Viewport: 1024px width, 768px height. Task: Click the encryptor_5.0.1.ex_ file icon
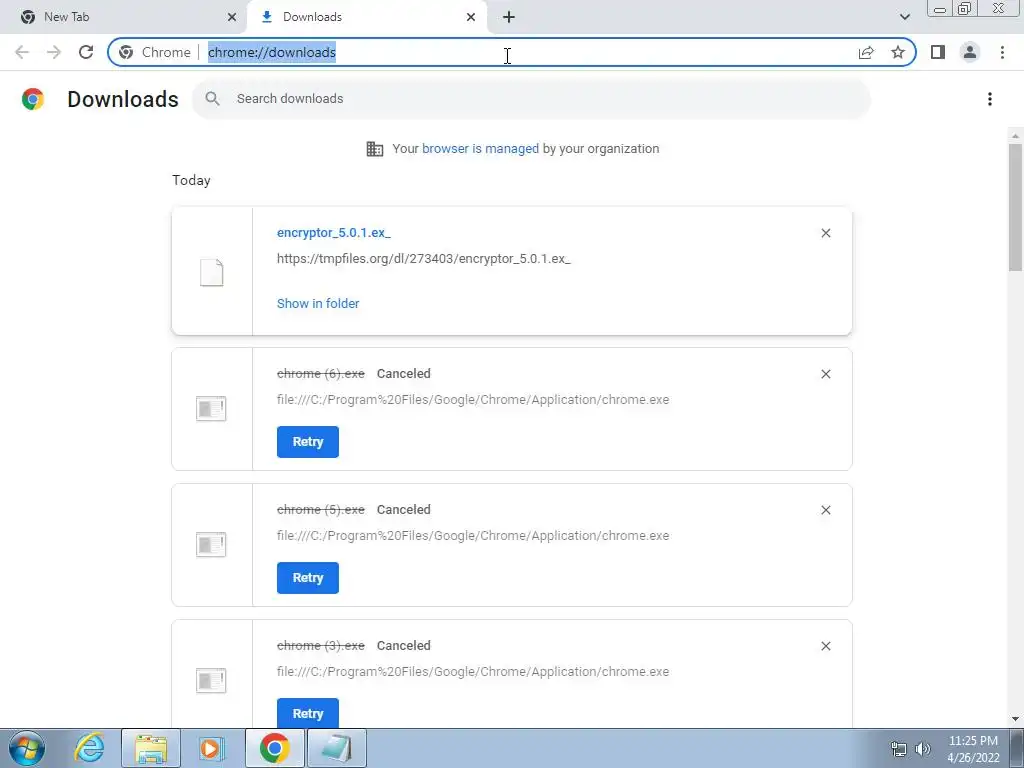tap(212, 272)
